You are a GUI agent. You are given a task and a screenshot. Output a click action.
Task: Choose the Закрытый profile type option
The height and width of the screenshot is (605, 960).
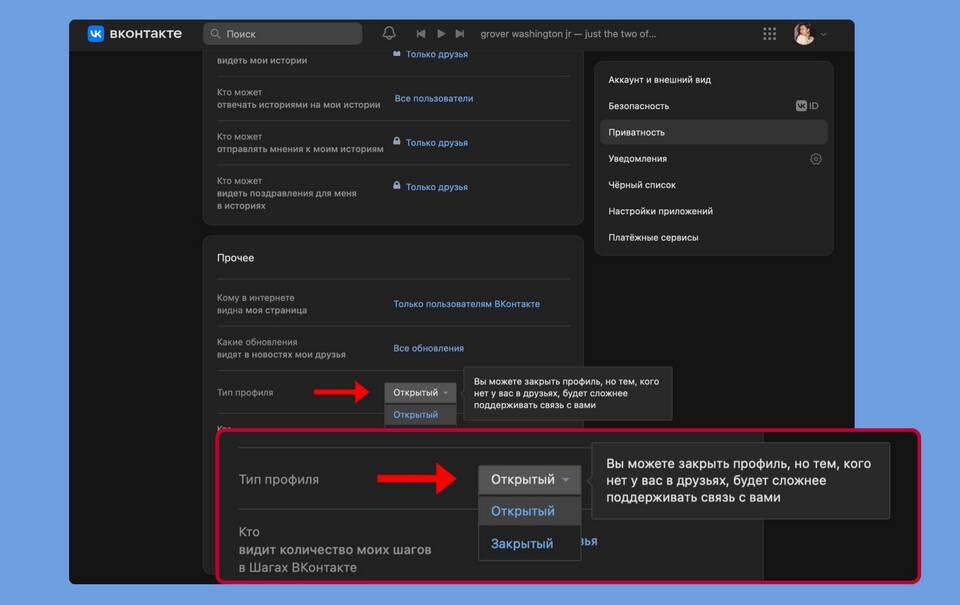click(x=522, y=543)
